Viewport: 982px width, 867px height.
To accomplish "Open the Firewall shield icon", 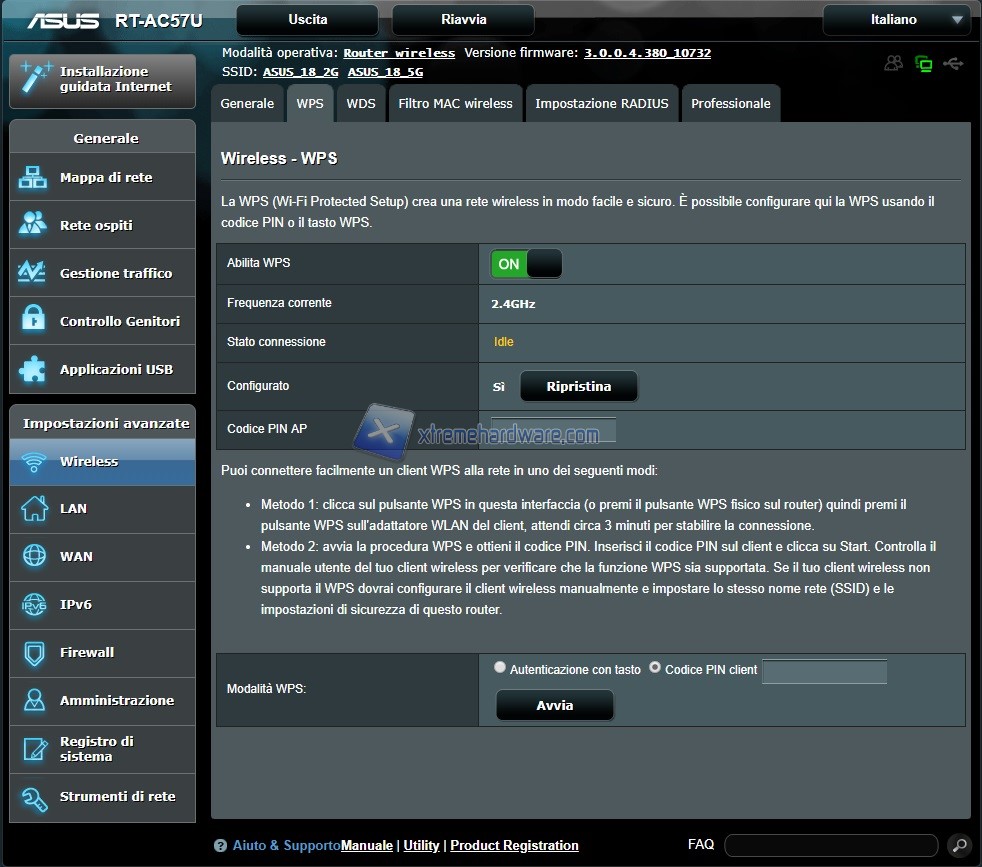I will tap(33, 653).
